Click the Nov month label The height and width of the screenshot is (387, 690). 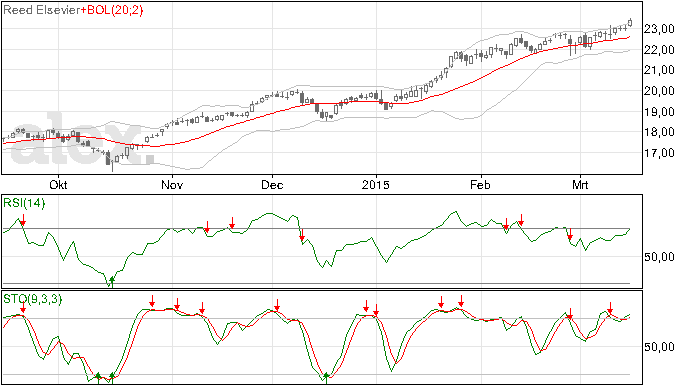tap(172, 184)
